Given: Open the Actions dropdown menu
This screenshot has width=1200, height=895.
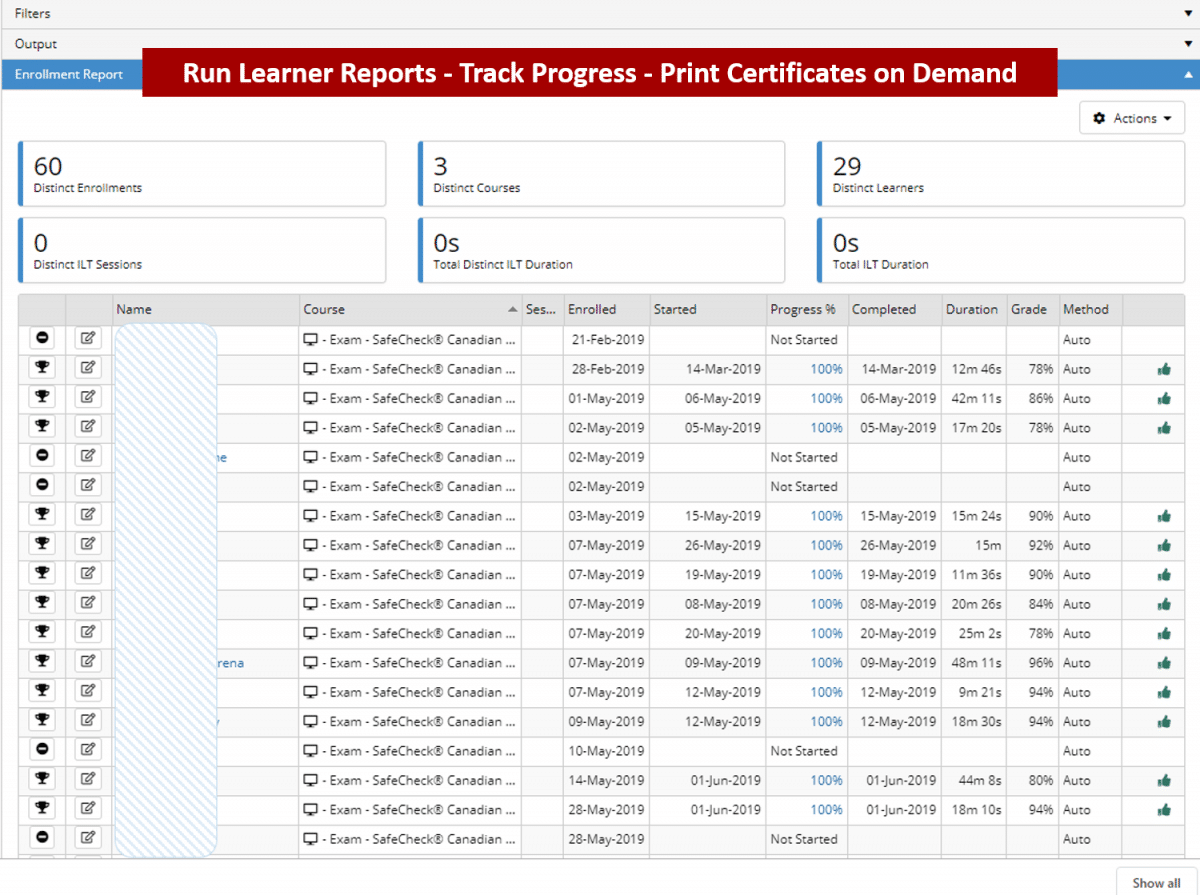Looking at the screenshot, I should [x=1132, y=118].
